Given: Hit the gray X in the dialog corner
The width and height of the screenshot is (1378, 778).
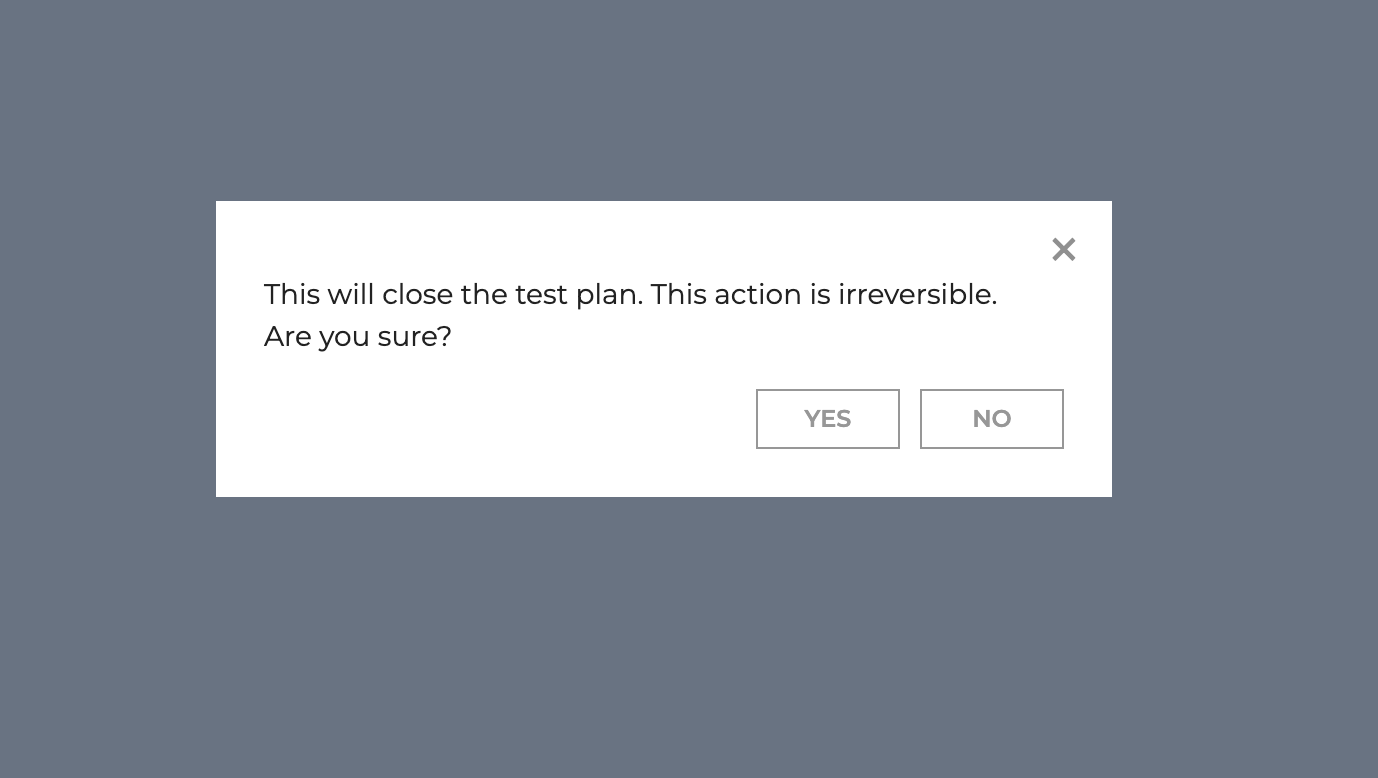Looking at the screenshot, I should 1064,249.
